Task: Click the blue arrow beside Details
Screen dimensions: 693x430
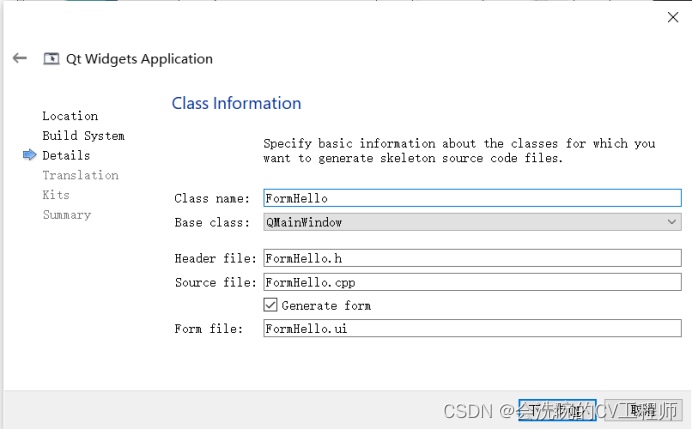Action: (x=29, y=155)
